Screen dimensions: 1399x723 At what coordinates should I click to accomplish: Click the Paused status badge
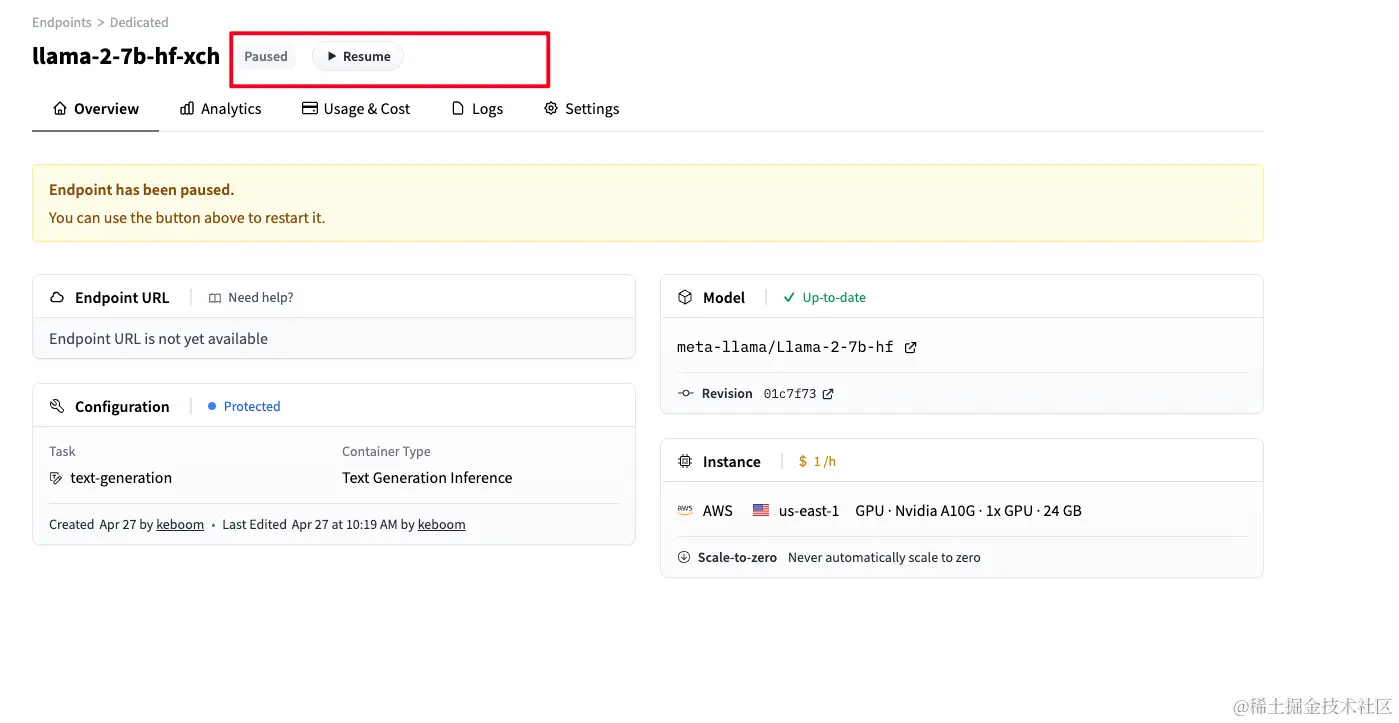click(266, 57)
